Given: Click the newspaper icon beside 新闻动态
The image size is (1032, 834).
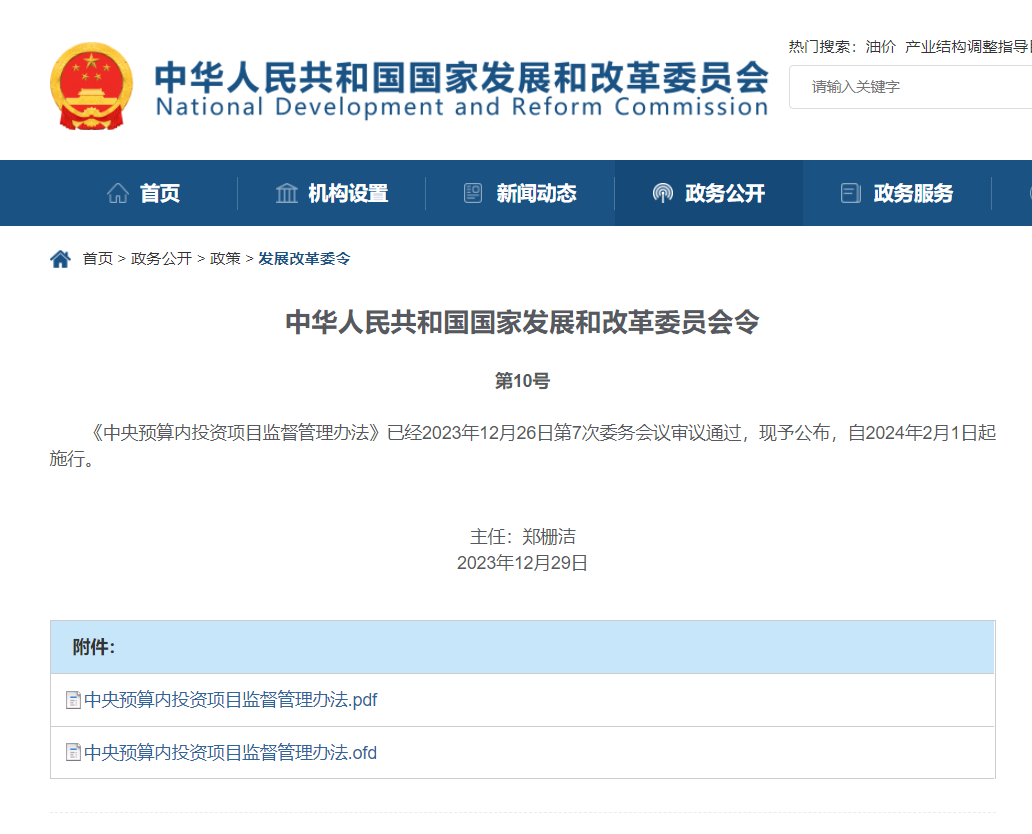Looking at the screenshot, I should [473, 193].
